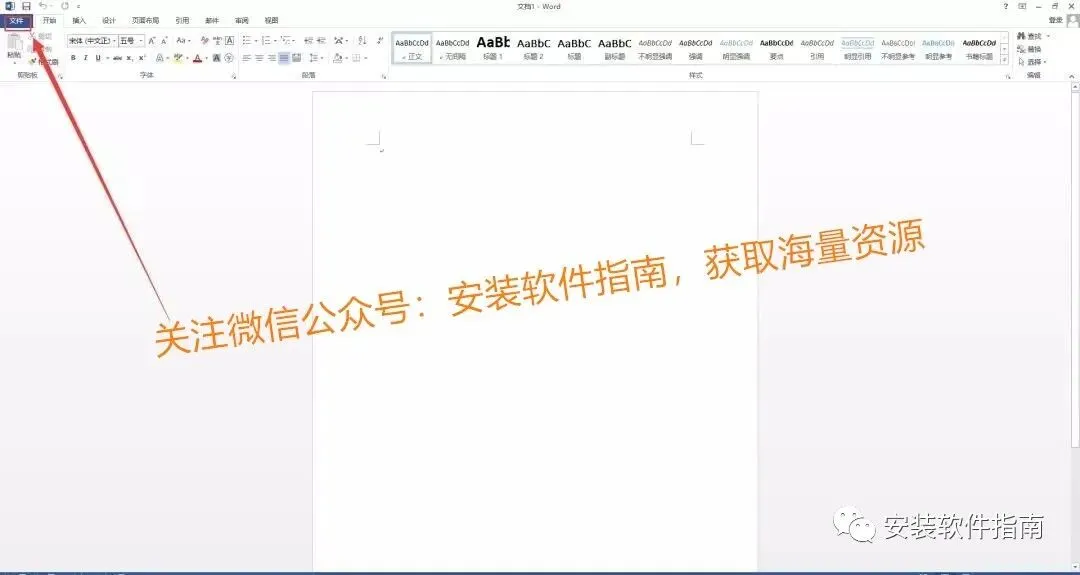Click the Paste (粘贴) clipboard icon
Screen dimensions: 1080x575
click(x=14, y=46)
